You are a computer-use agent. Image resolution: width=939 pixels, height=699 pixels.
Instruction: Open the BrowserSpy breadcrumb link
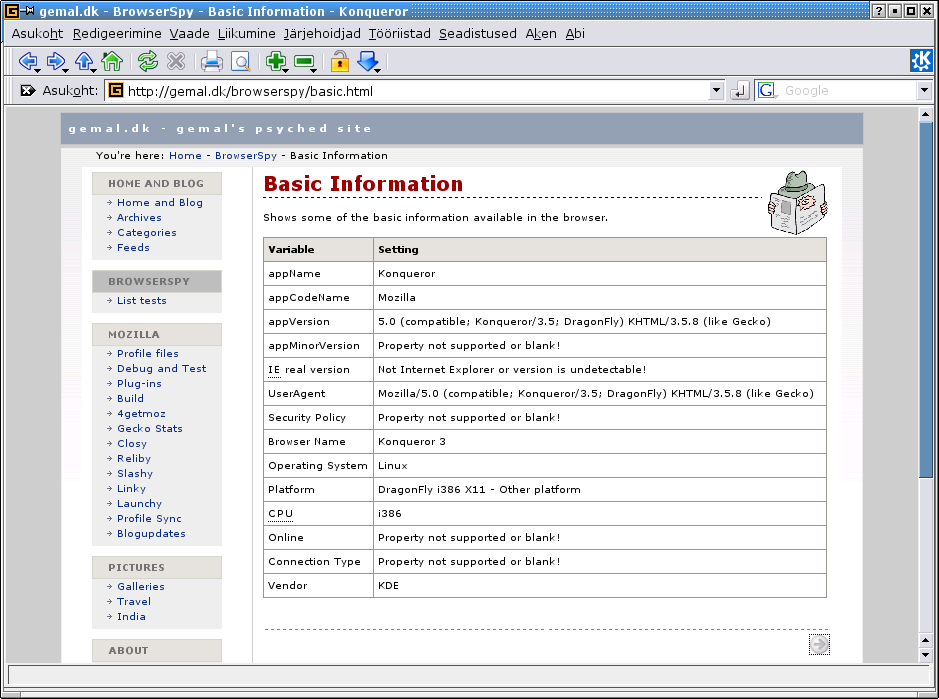tap(245, 155)
